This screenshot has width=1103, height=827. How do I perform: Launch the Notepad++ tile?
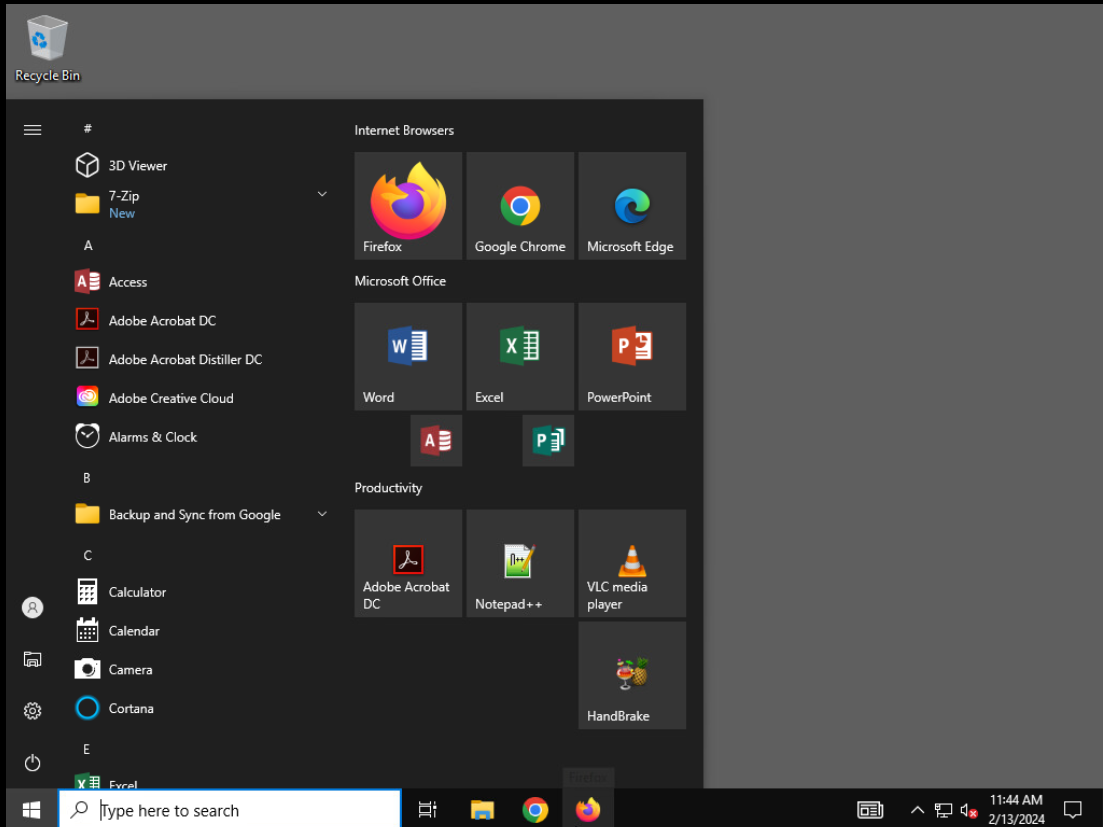(520, 563)
